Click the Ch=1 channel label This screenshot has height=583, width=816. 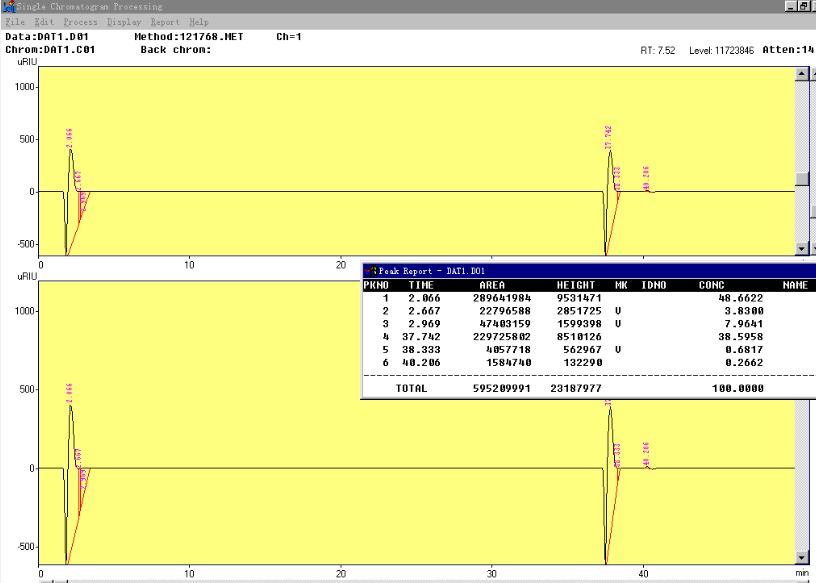[x=289, y=37]
